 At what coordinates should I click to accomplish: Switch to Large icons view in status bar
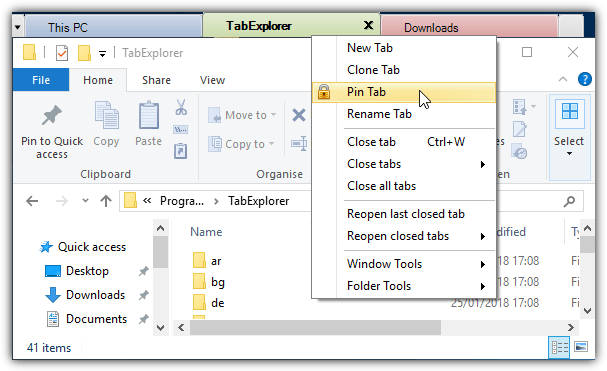point(581,347)
